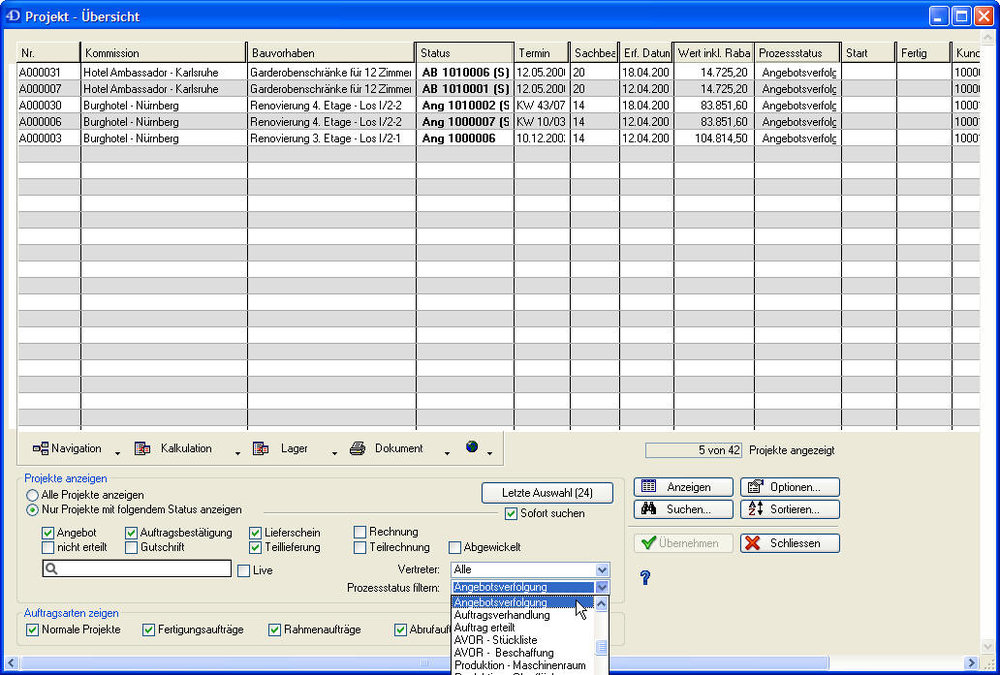Click the globe icon in toolbar
This screenshot has width=1000, height=675.
[472, 447]
